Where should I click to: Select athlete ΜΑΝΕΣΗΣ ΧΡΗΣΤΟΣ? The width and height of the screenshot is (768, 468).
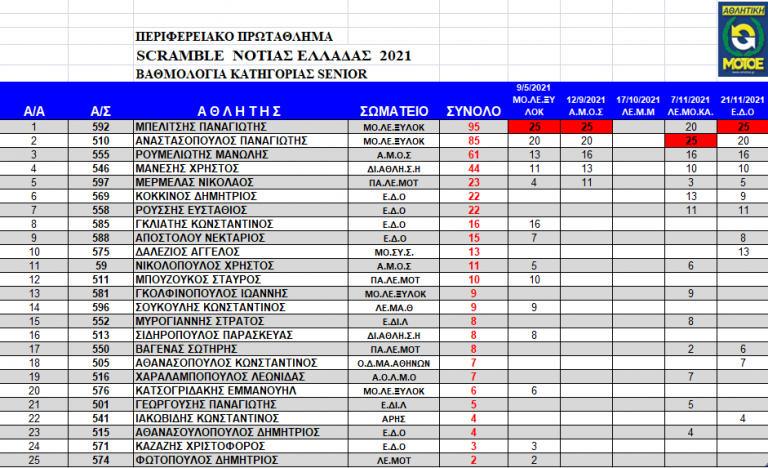[x=187, y=169]
